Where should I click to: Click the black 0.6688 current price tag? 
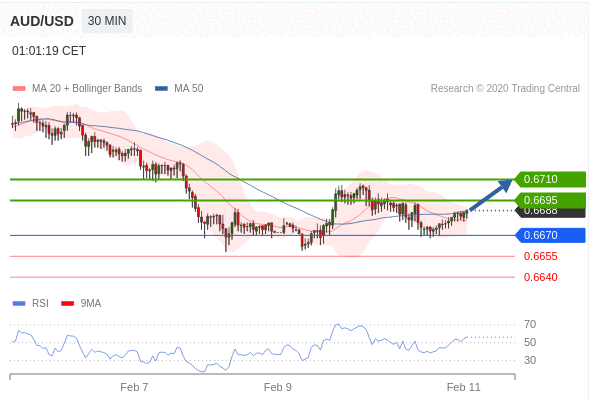[550, 213]
